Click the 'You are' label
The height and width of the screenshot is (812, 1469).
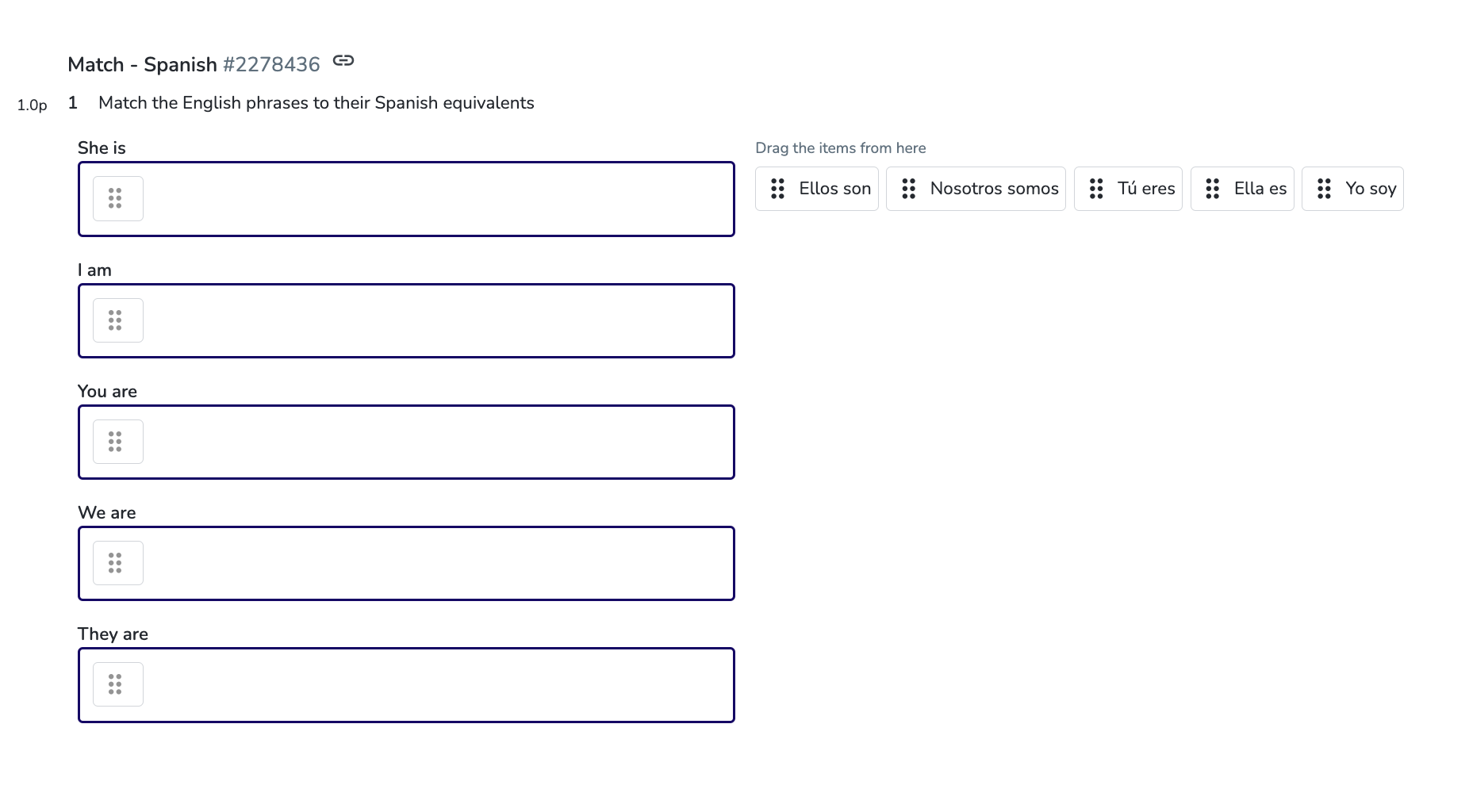point(107,392)
